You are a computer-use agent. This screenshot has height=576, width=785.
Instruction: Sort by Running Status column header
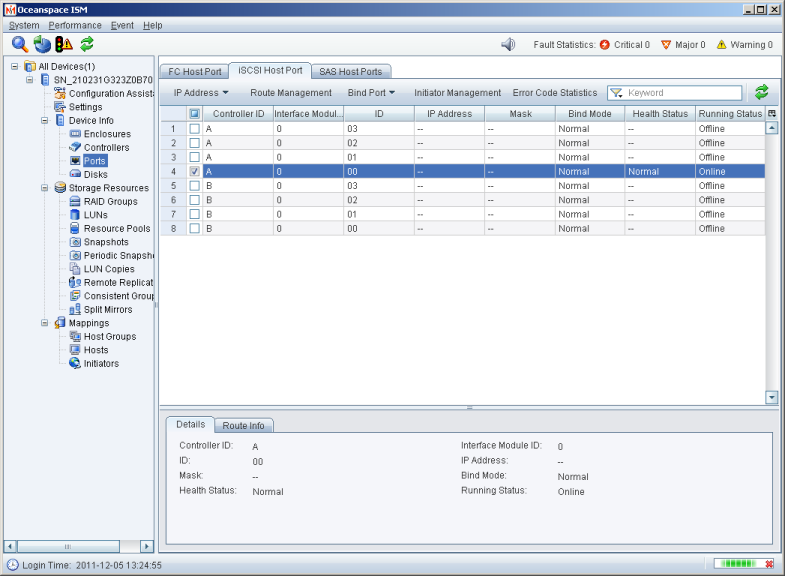tap(730, 114)
